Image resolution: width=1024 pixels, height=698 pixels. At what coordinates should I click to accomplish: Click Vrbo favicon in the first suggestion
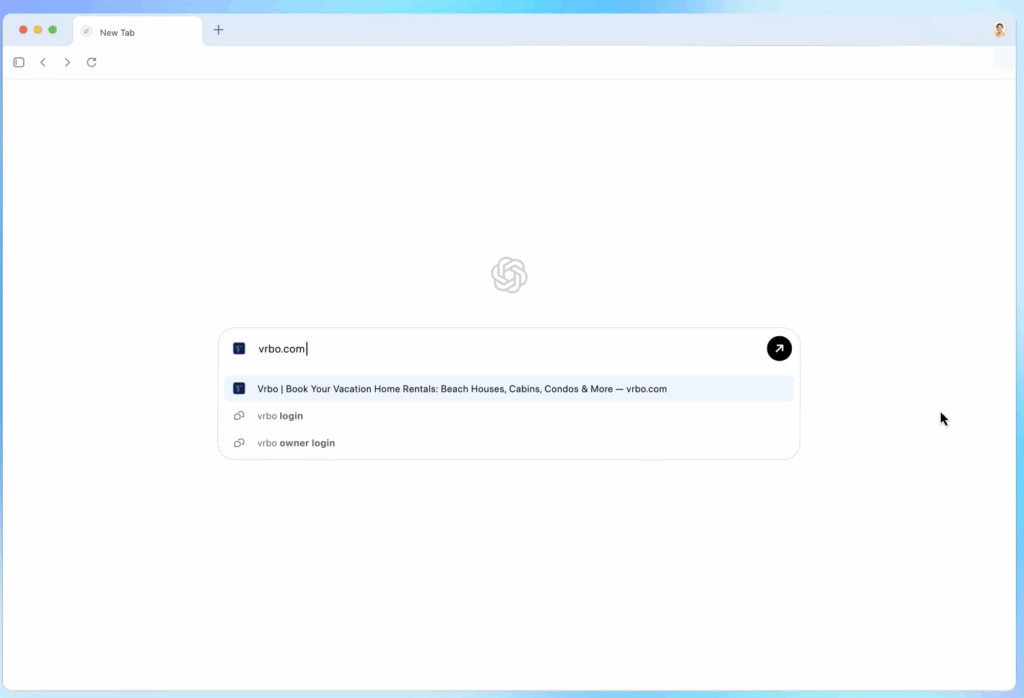(x=239, y=389)
